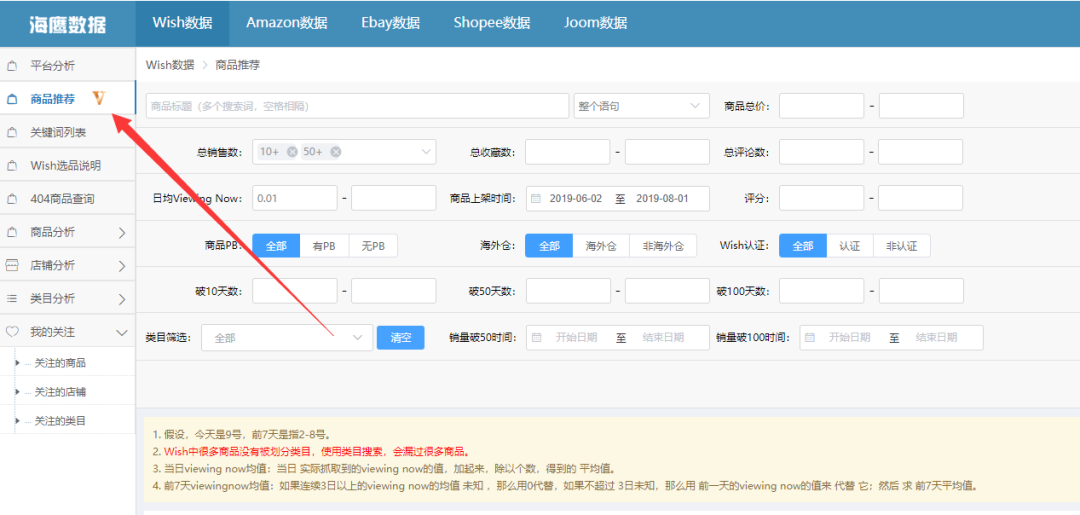Image resolution: width=1080 pixels, height=515 pixels.
Task: Select 非海外仓 option
Action: tap(663, 246)
